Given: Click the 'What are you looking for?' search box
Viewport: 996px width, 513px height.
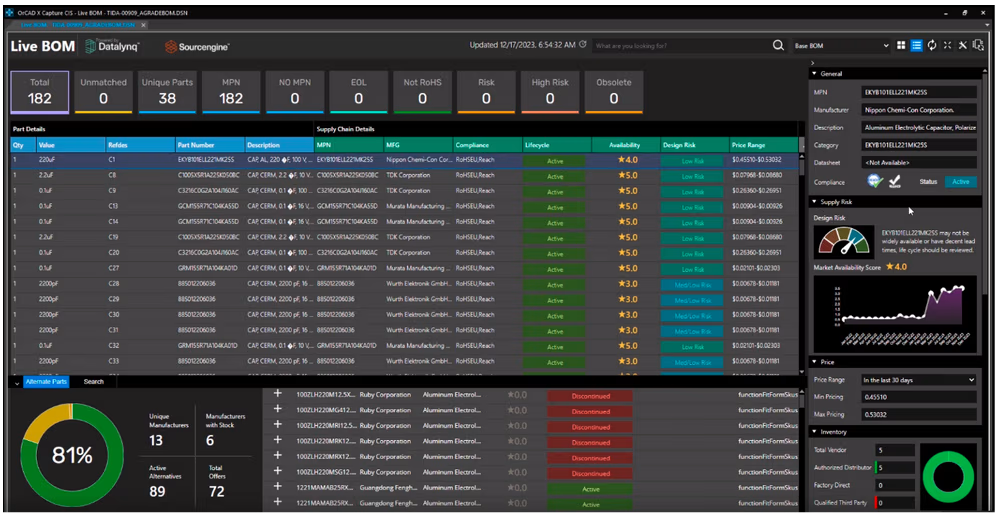Looking at the screenshot, I should click(681, 46).
